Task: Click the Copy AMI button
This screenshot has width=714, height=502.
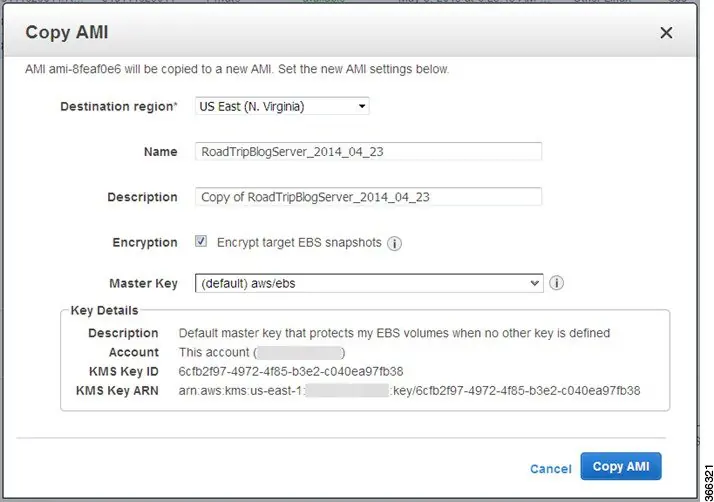Action: (x=621, y=466)
